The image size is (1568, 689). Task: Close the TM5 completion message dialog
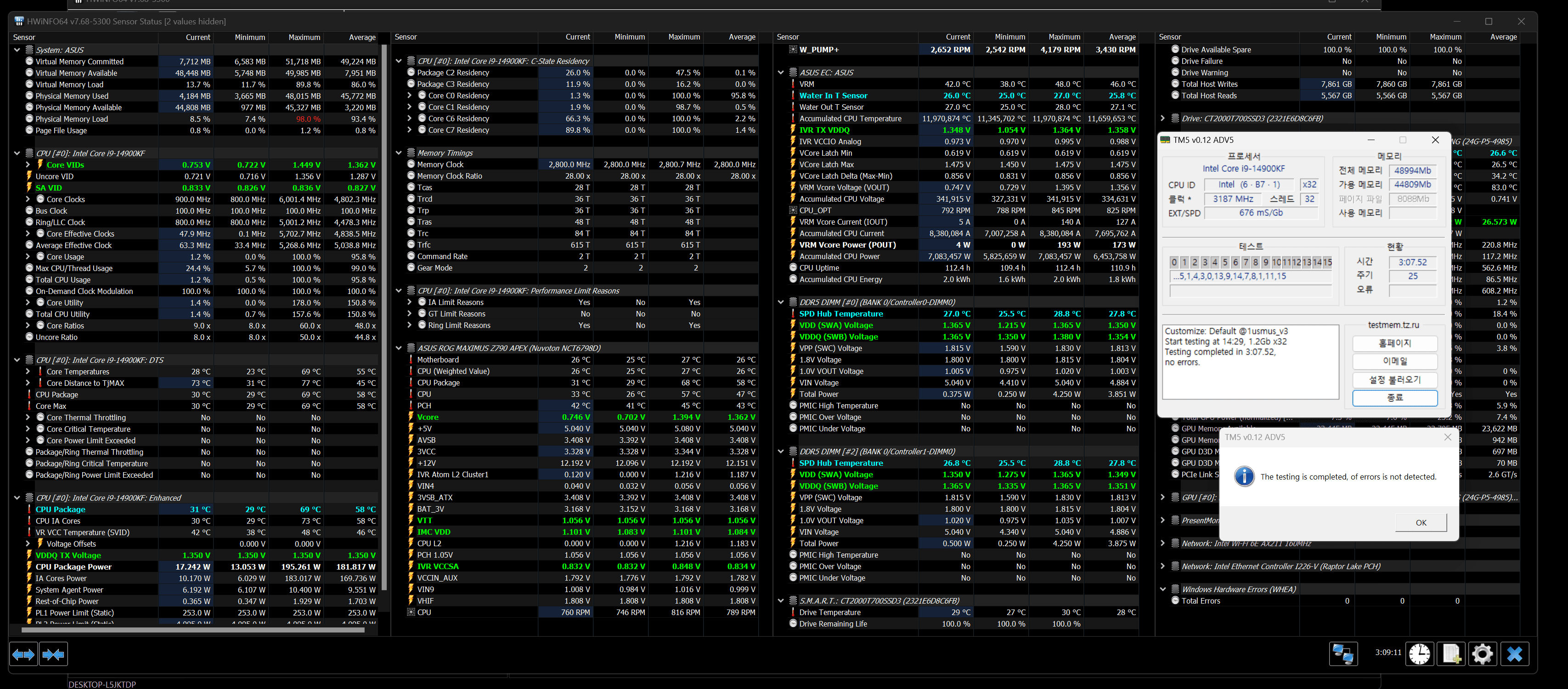[1448, 437]
